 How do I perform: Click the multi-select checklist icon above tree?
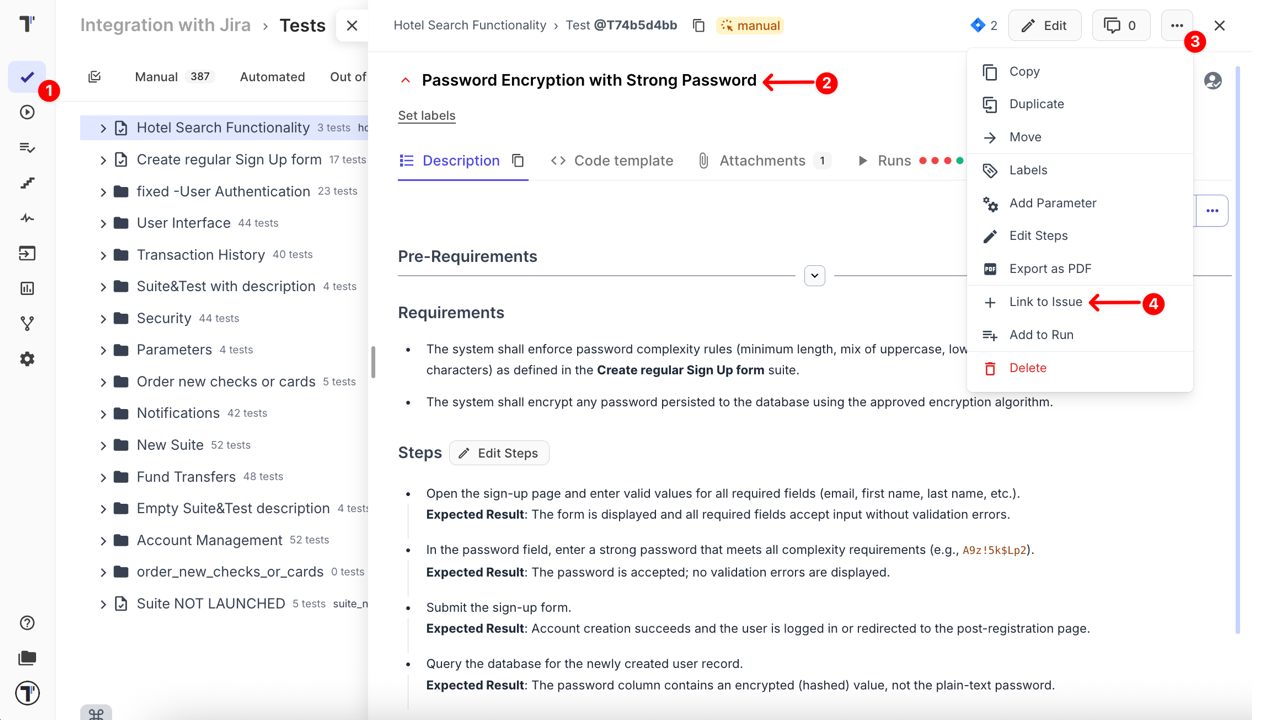pos(95,77)
